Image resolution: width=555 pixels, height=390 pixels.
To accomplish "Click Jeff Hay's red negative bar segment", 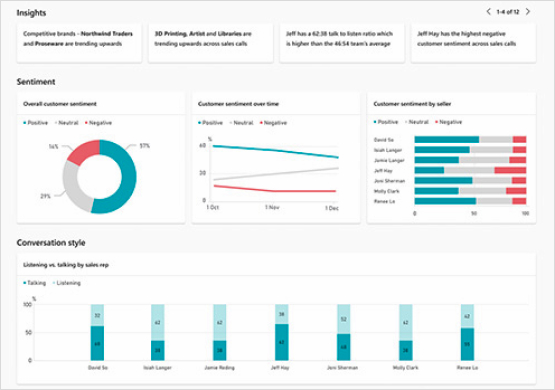I will (x=510, y=170).
